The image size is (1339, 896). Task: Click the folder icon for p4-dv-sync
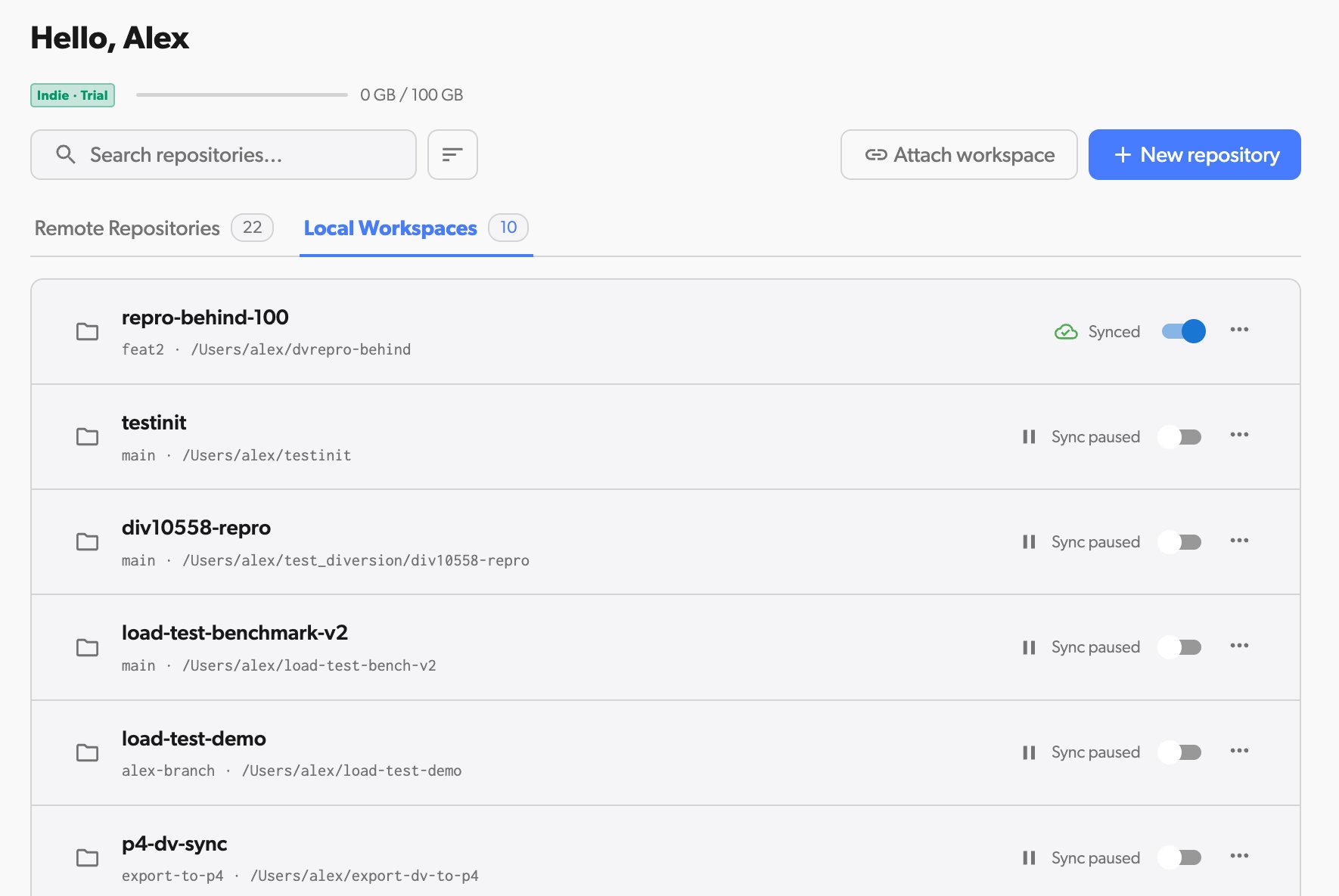point(87,857)
